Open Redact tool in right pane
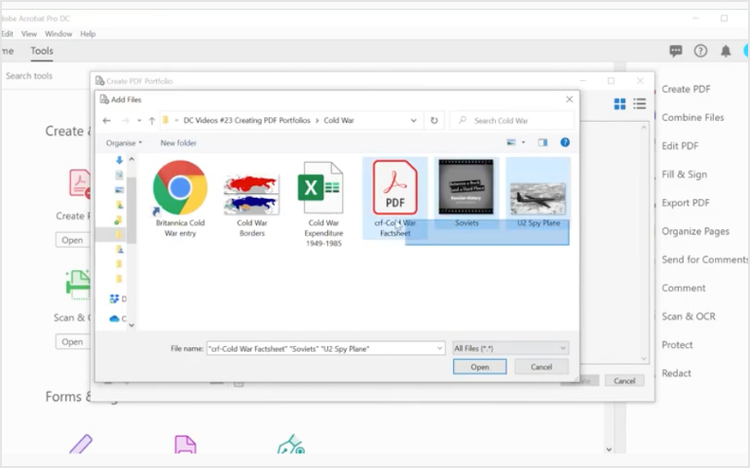Viewport: 750px width, 468px height. click(676, 373)
